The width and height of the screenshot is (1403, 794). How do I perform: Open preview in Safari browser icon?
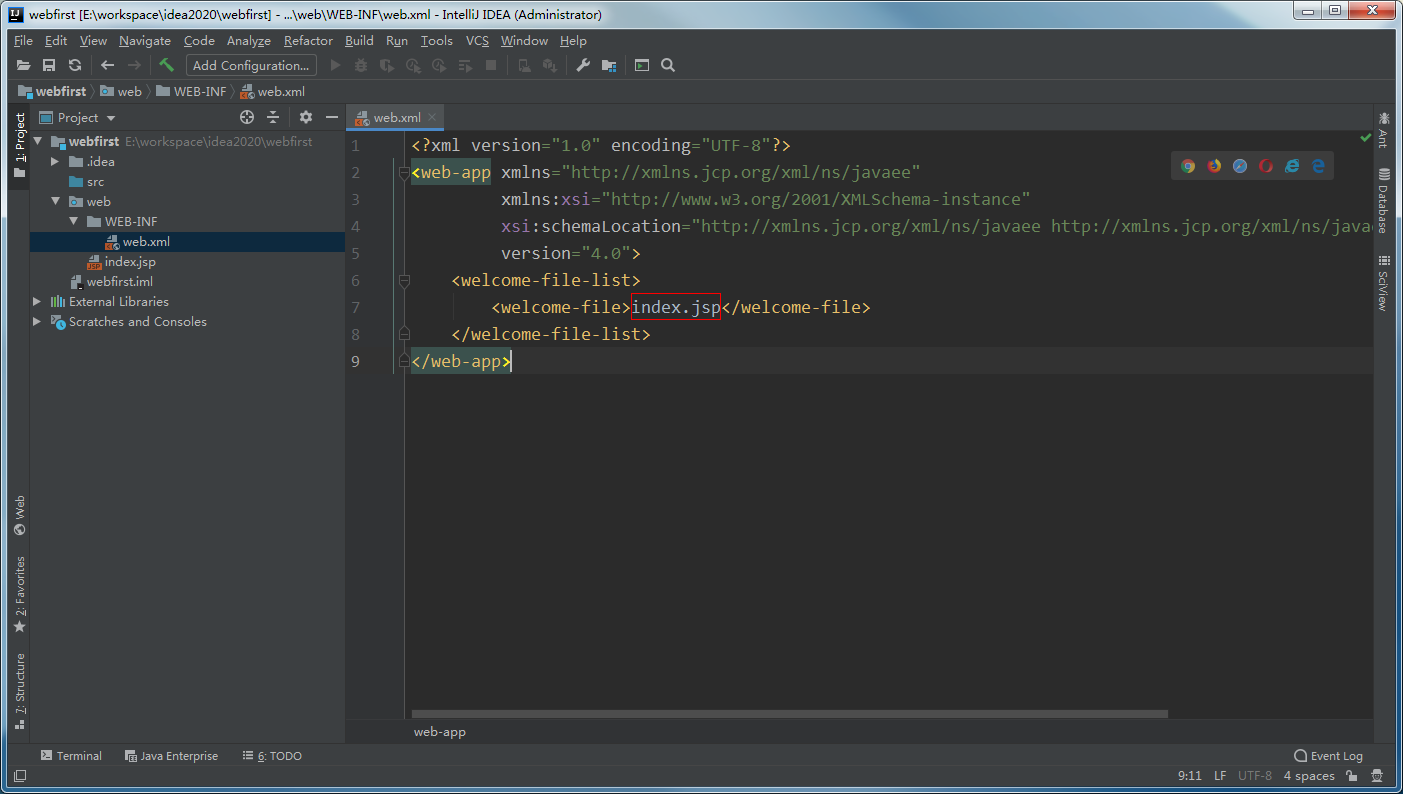coord(1240,166)
